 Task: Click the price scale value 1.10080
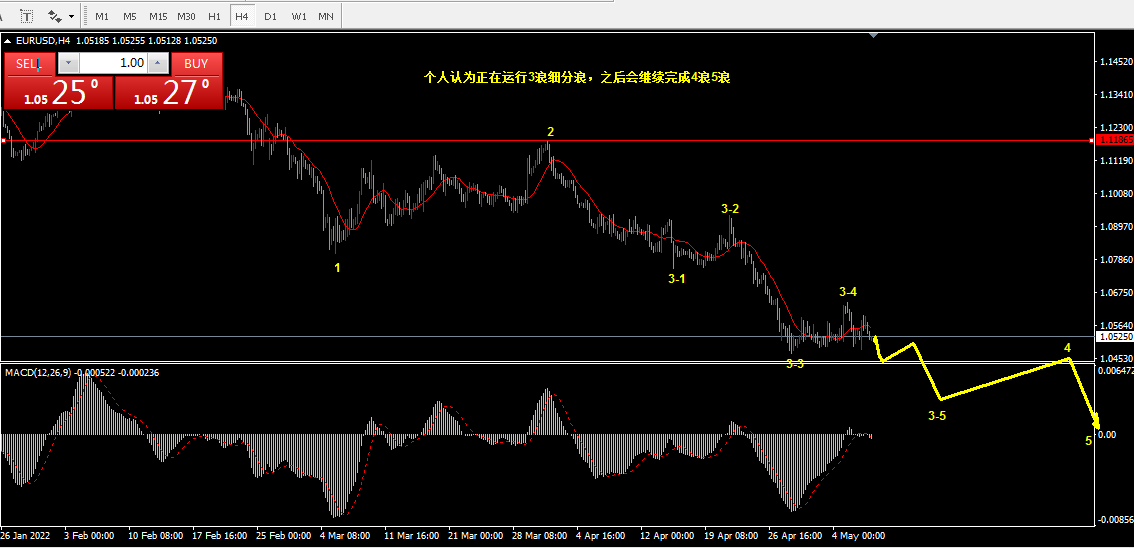tap(1116, 194)
